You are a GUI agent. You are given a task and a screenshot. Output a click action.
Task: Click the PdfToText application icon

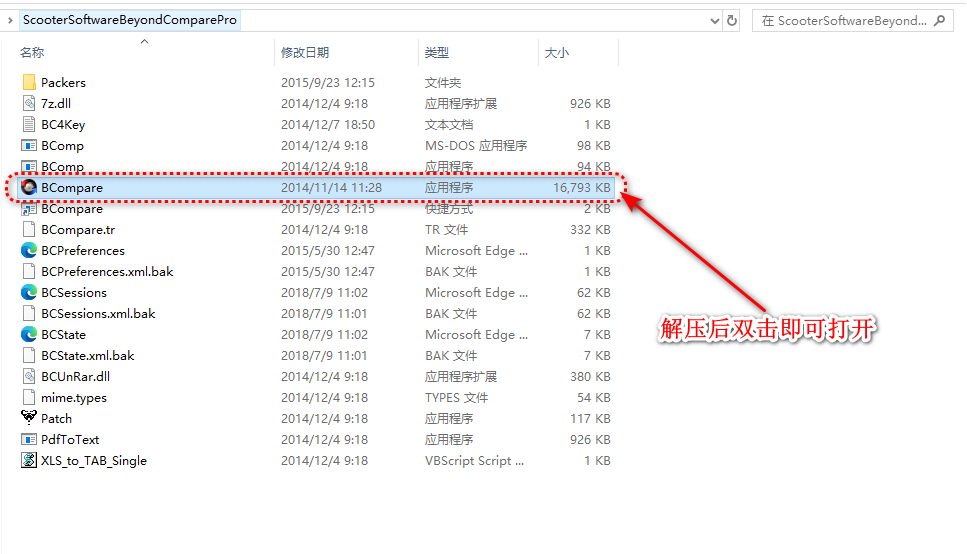tap(29, 439)
